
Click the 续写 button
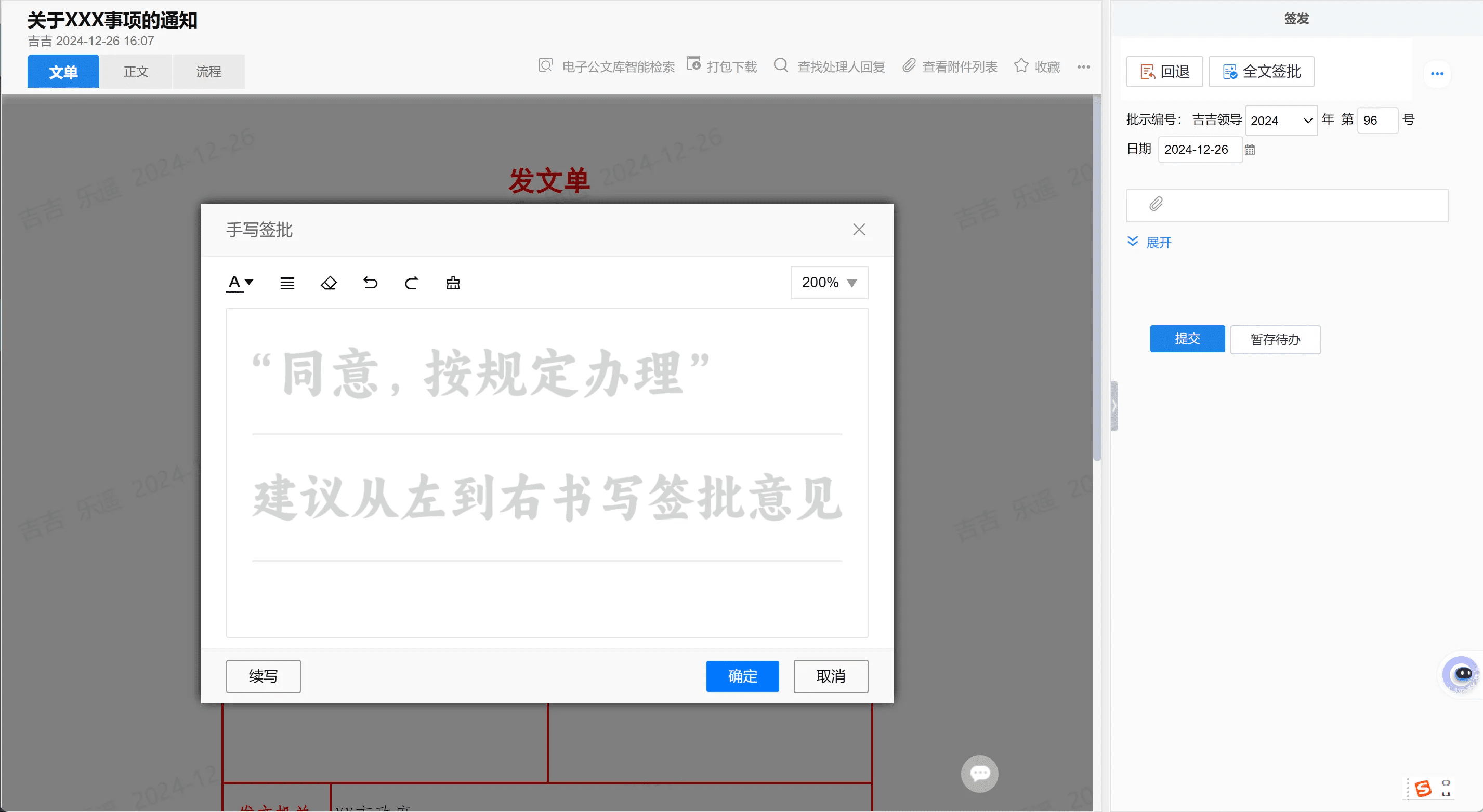point(263,675)
